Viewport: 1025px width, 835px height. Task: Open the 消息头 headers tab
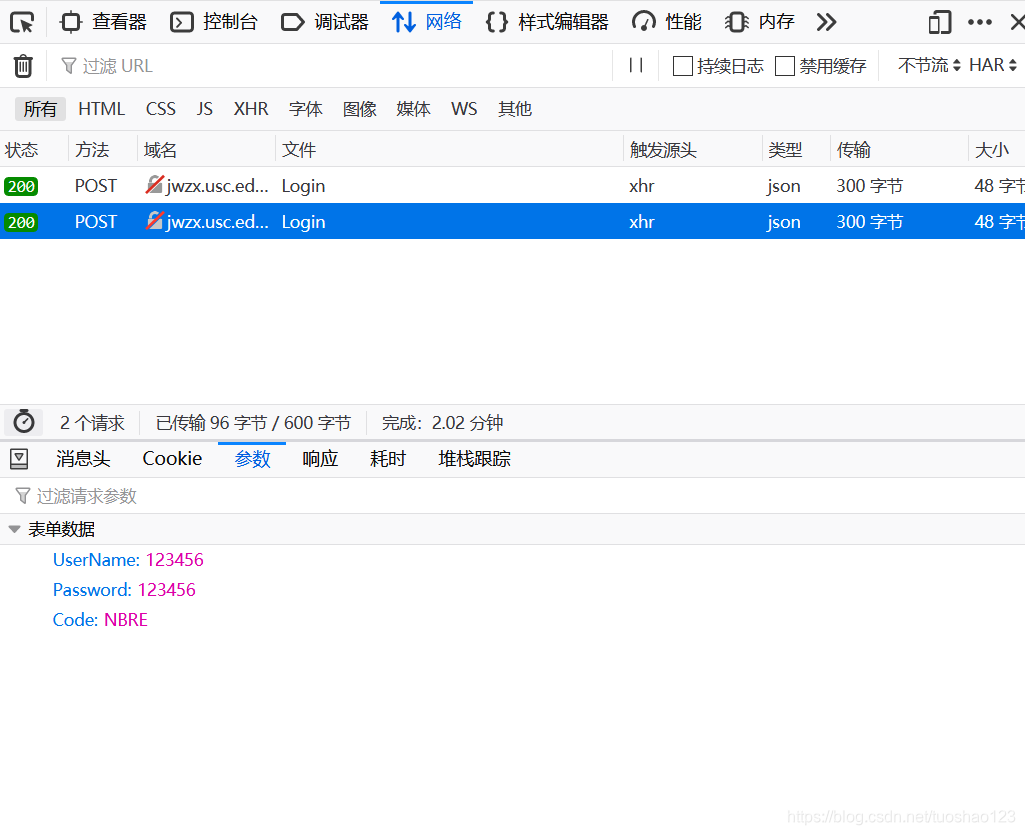(x=83, y=459)
